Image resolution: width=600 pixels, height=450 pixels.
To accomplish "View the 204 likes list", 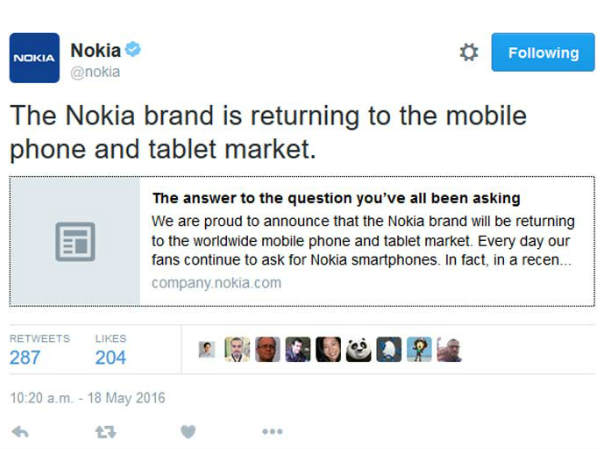I will point(110,357).
